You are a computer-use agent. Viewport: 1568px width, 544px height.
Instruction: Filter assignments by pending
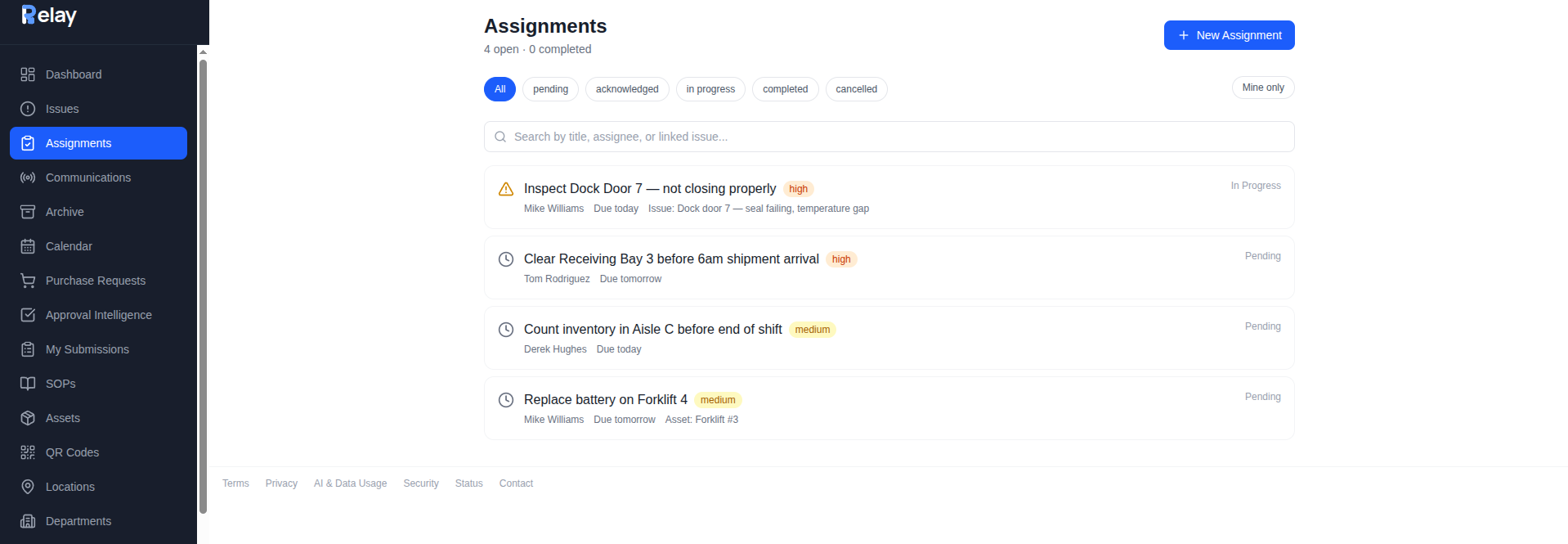point(550,89)
